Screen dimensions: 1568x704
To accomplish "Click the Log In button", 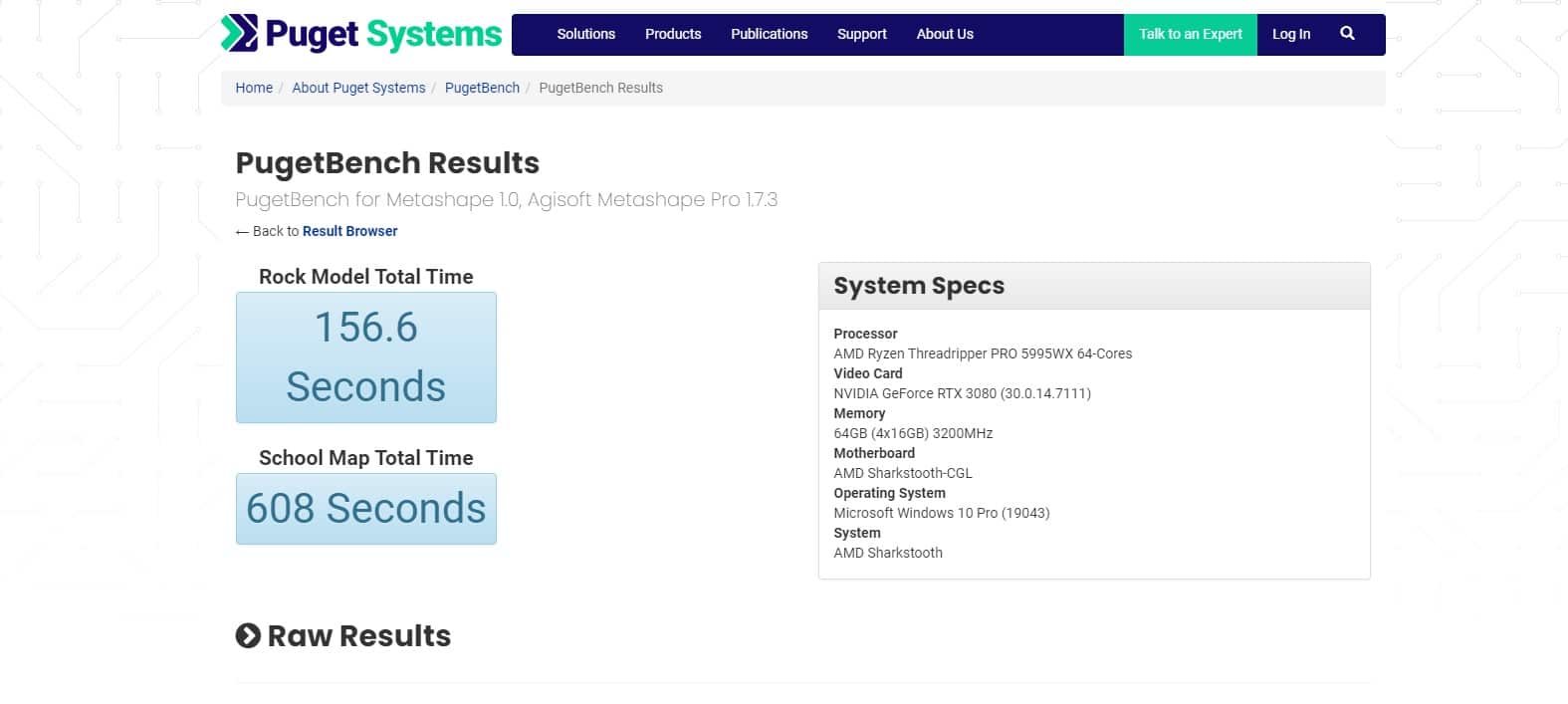I will [1291, 34].
